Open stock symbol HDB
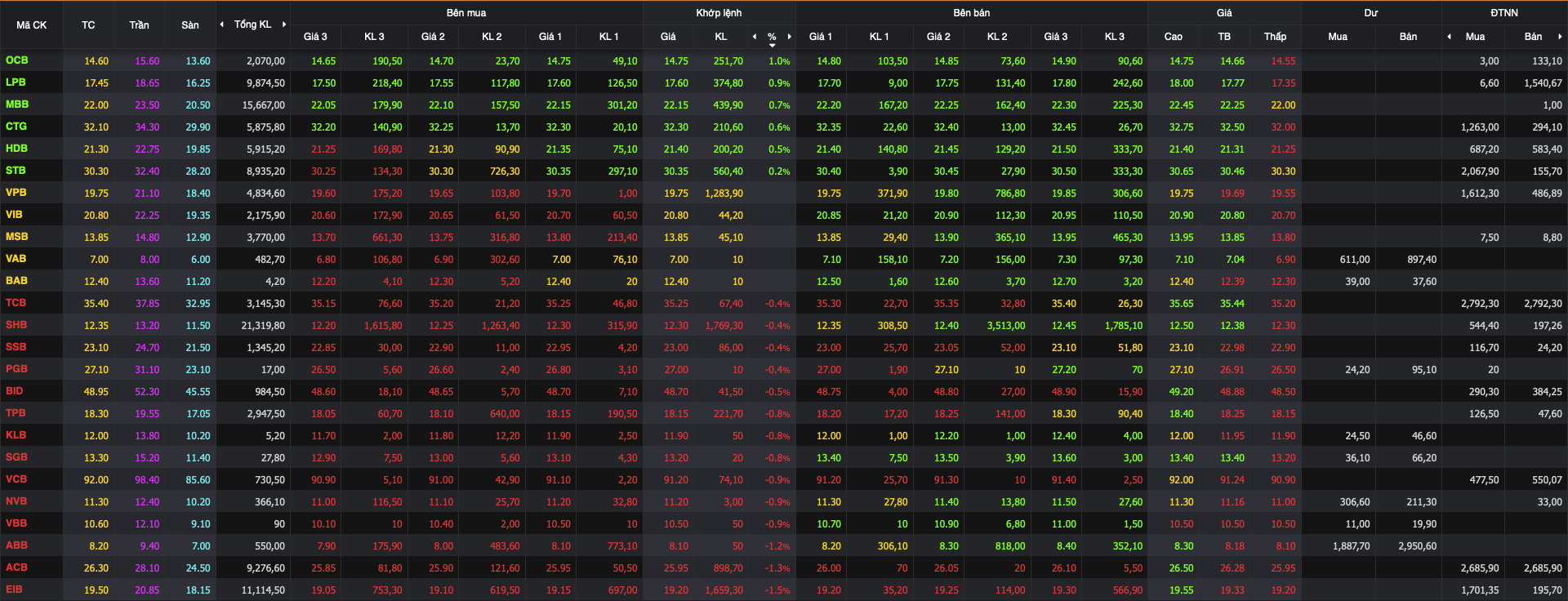 [16, 149]
